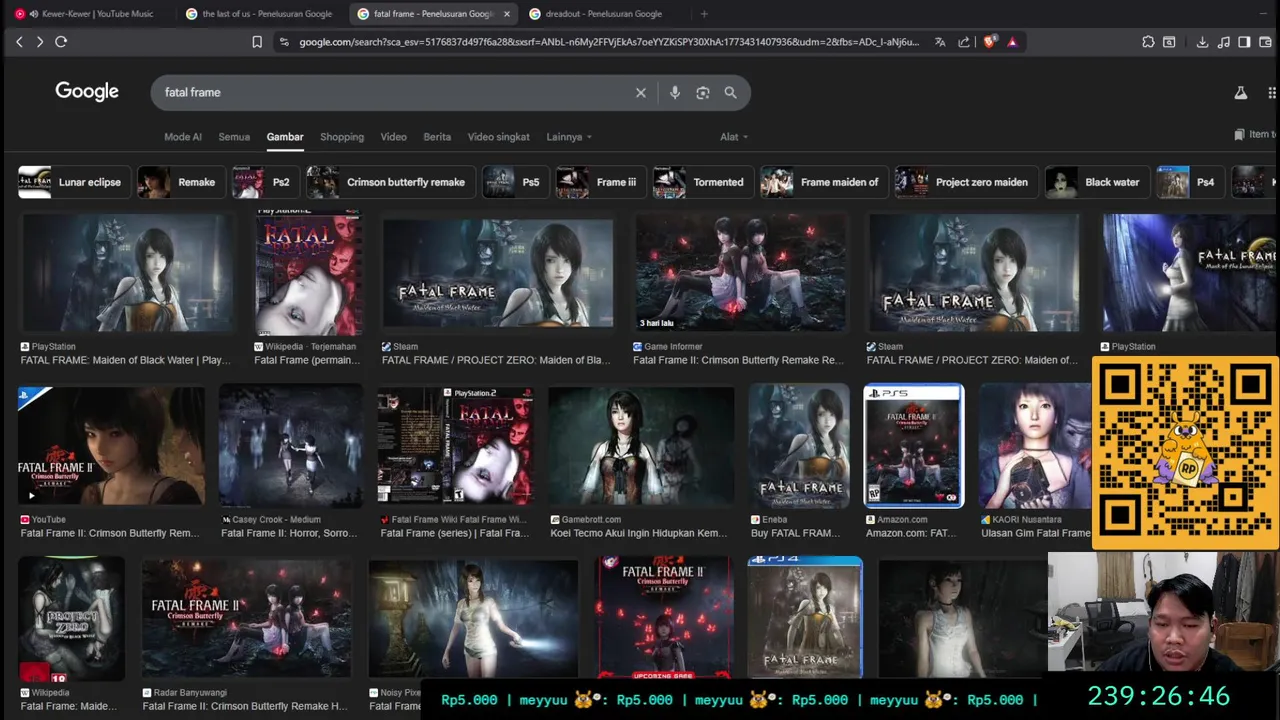Viewport: 1280px width, 720px height.
Task: Bookmark this page with the bookmark icon
Action: pyautogui.click(x=257, y=42)
